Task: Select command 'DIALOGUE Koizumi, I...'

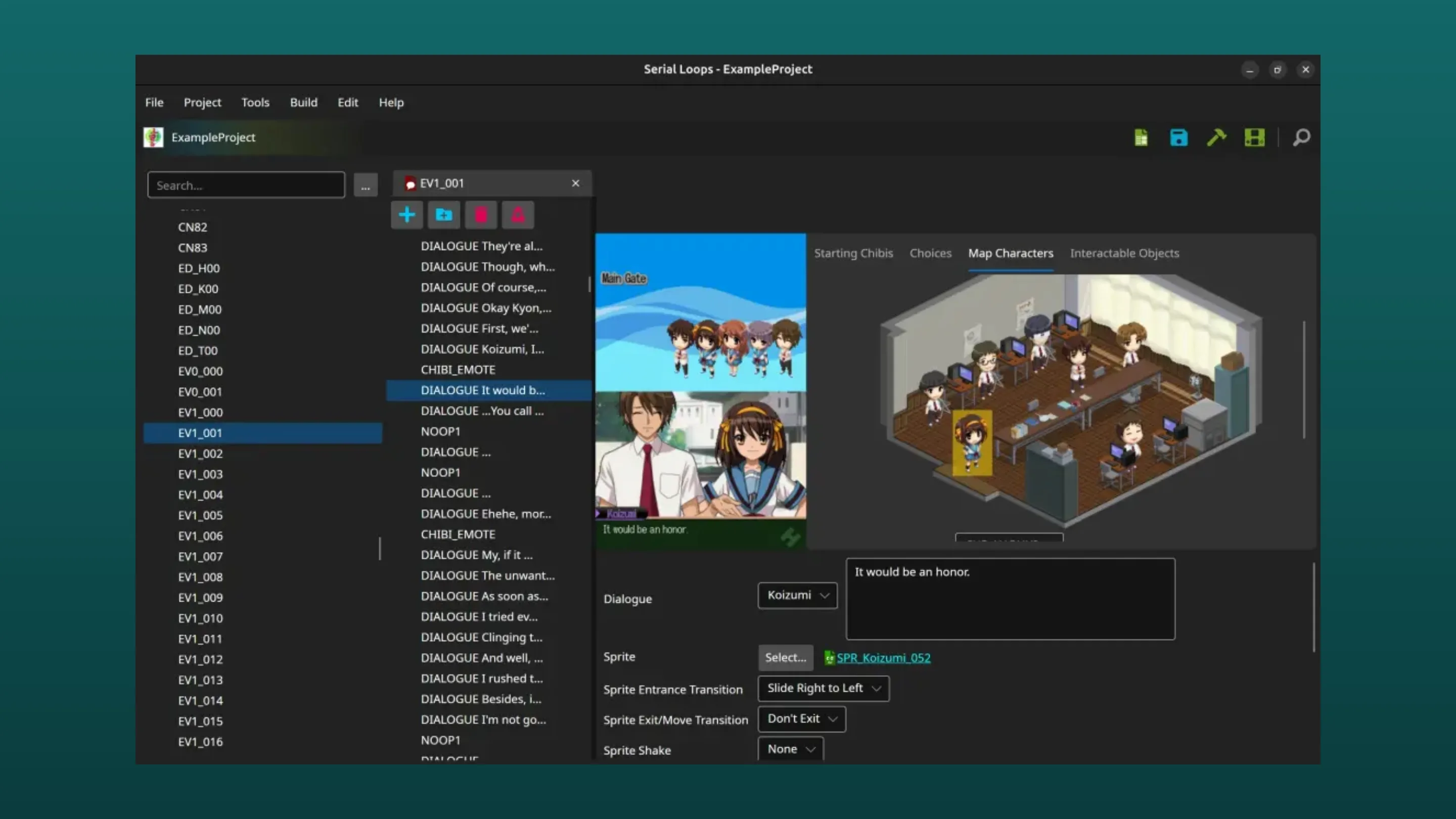Action: point(489,349)
